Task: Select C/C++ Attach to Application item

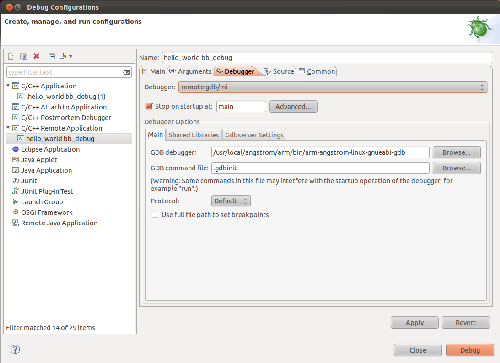Action: tap(64, 107)
